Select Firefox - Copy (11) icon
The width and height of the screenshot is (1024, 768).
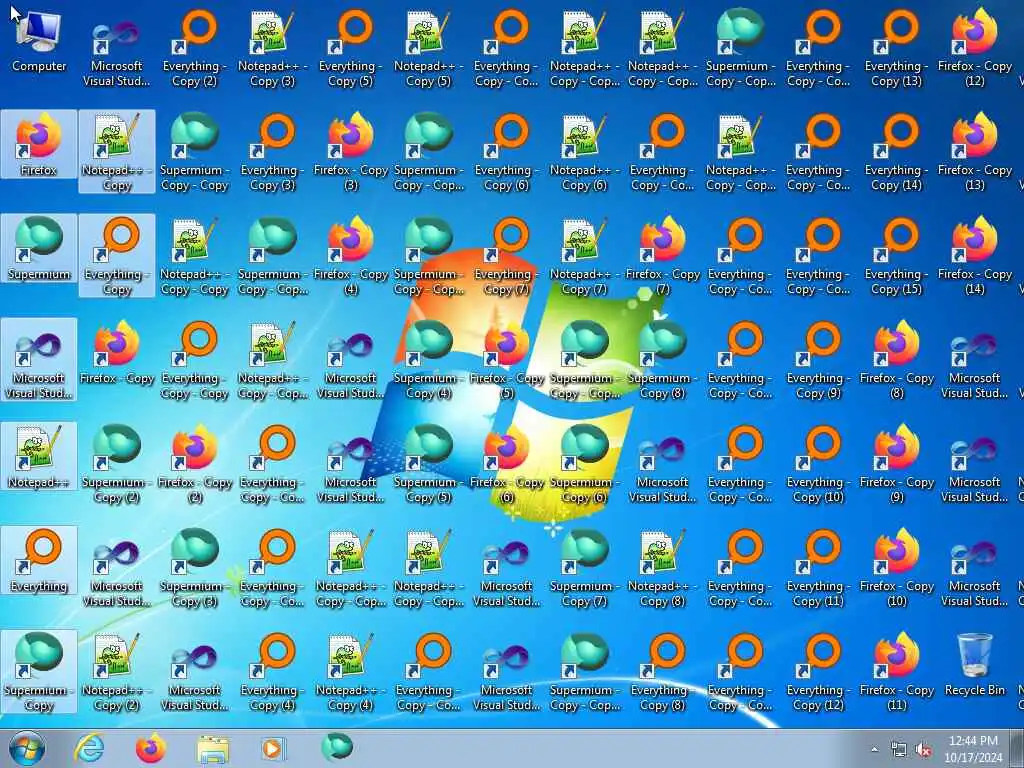[x=897, y=673]
